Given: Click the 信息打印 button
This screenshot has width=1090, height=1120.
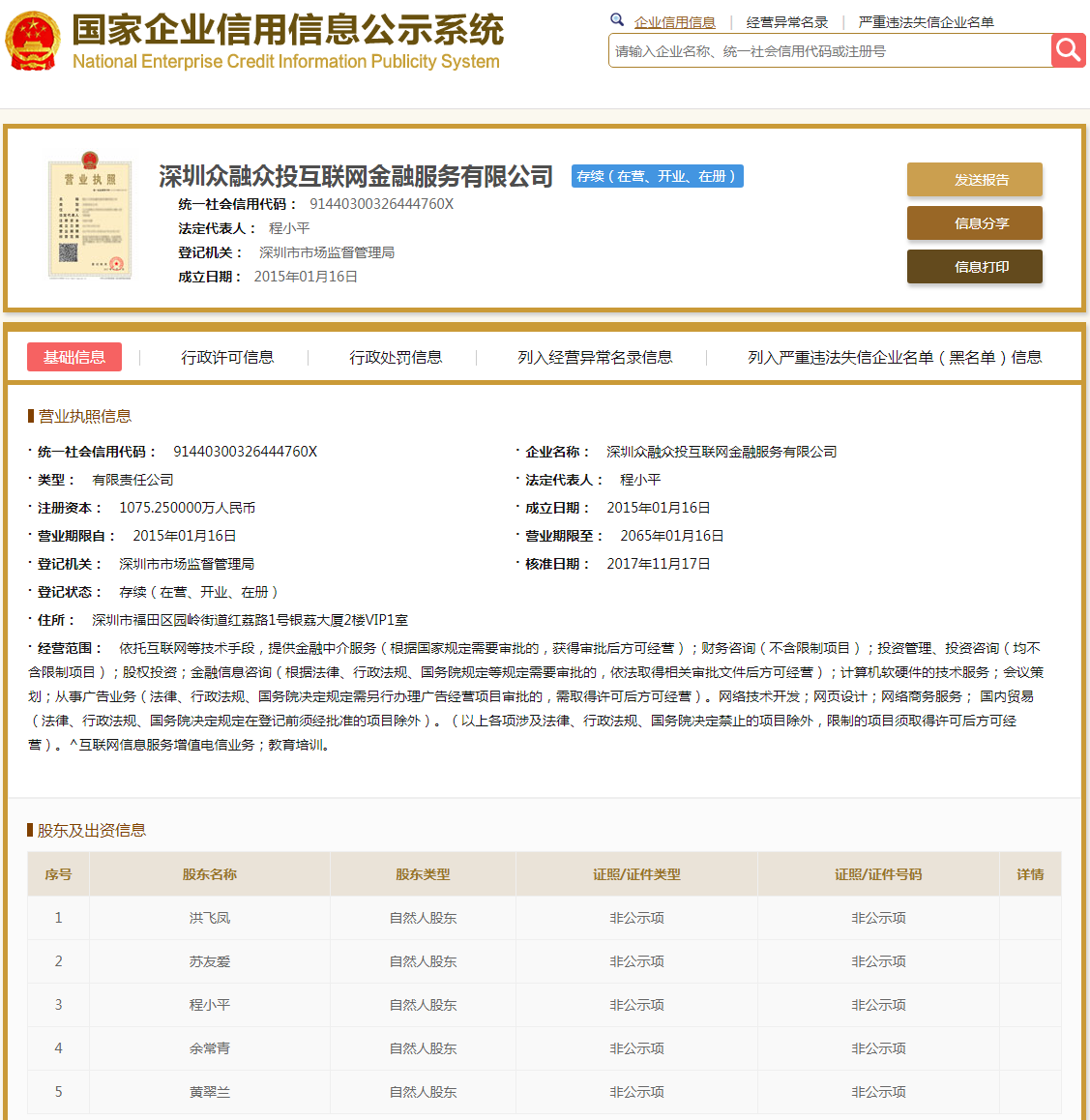Looking at the screenshot, I should coord(974,267).
